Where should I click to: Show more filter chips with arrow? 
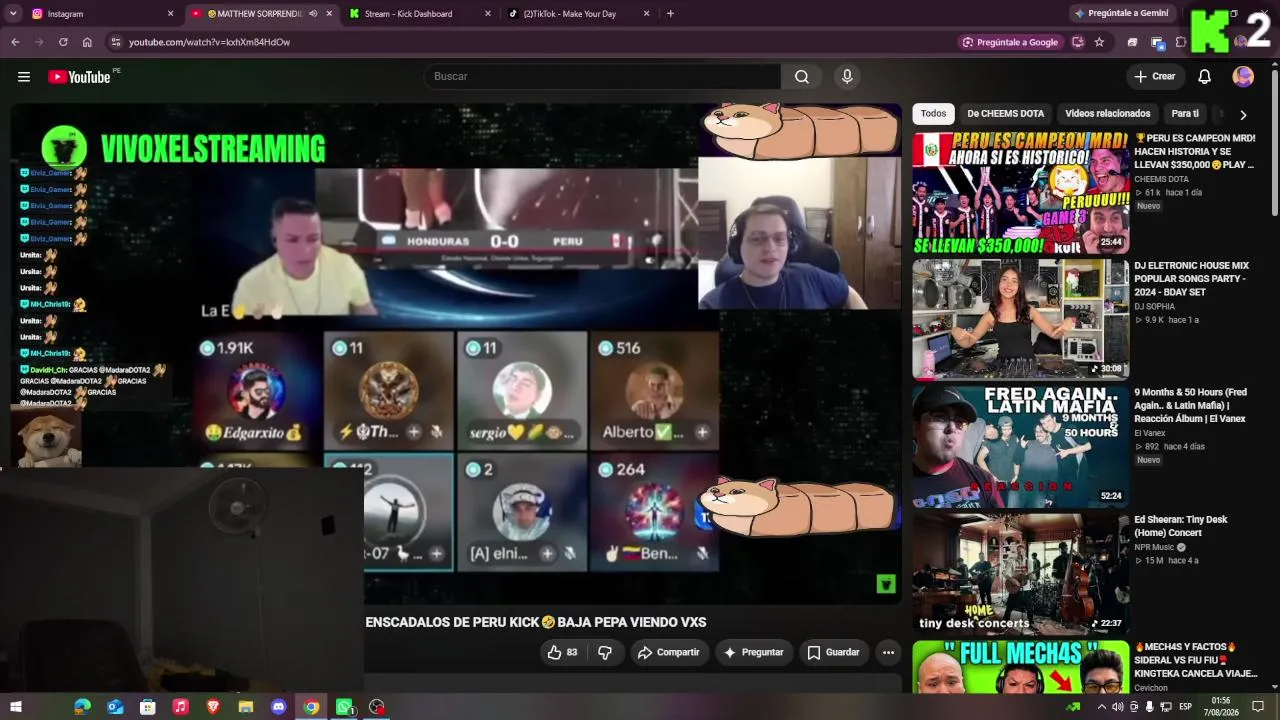coord(1243,114)
